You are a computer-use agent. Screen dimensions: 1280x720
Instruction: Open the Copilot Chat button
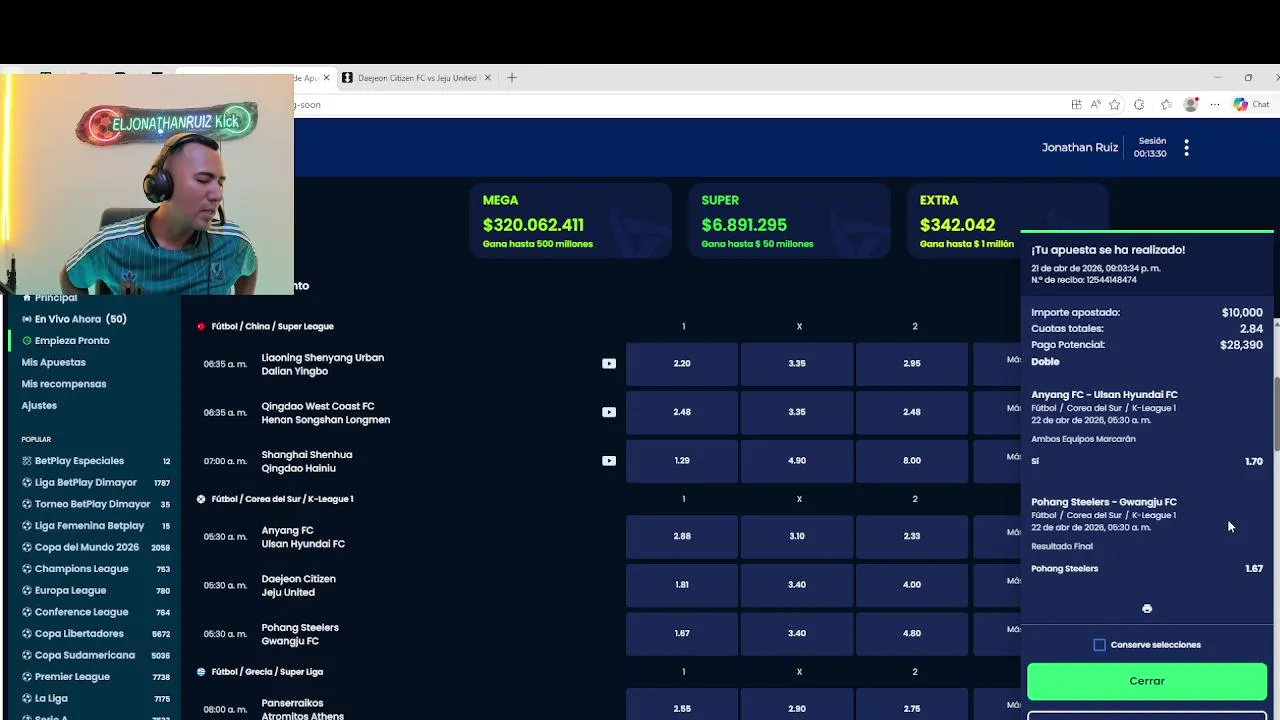[x=1251, y=104]
